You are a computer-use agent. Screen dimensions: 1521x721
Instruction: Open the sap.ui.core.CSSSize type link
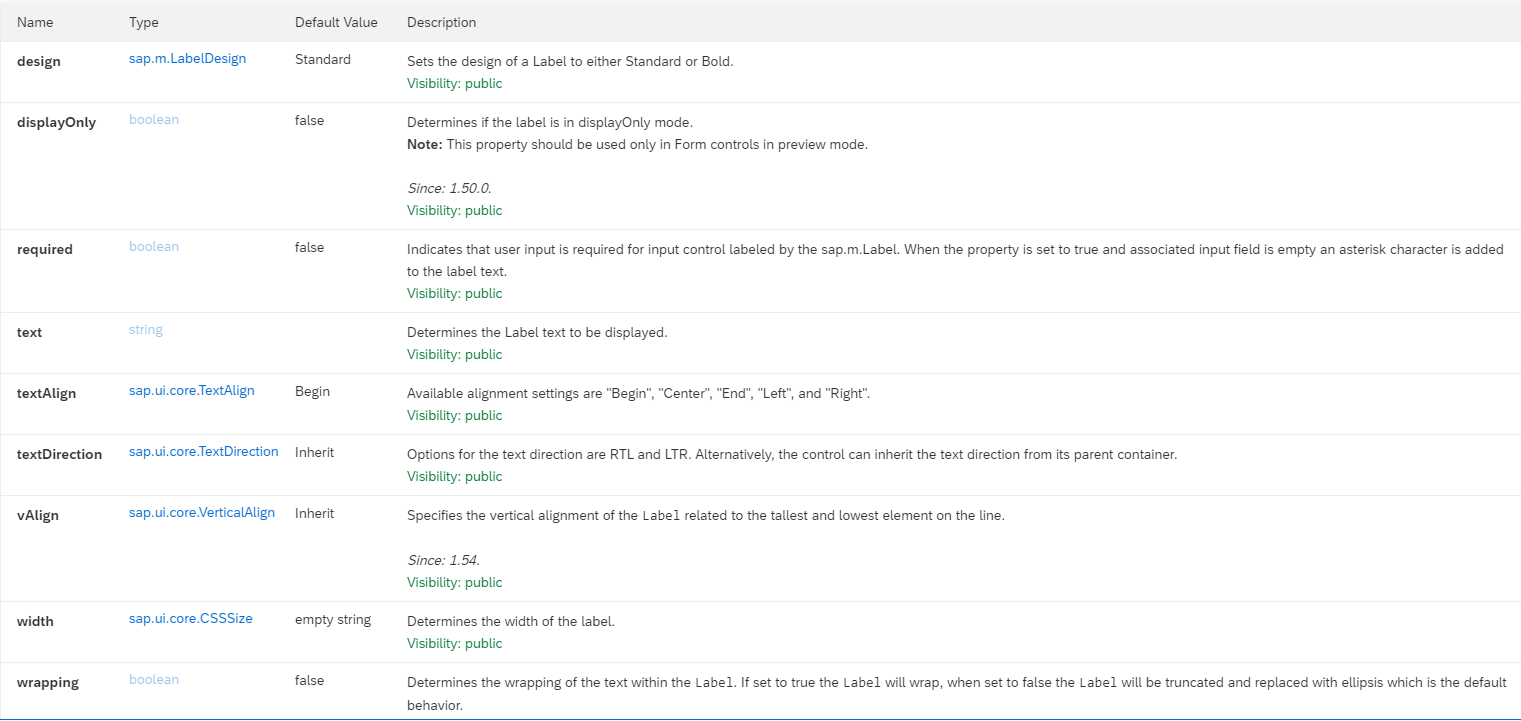(191, 619)
